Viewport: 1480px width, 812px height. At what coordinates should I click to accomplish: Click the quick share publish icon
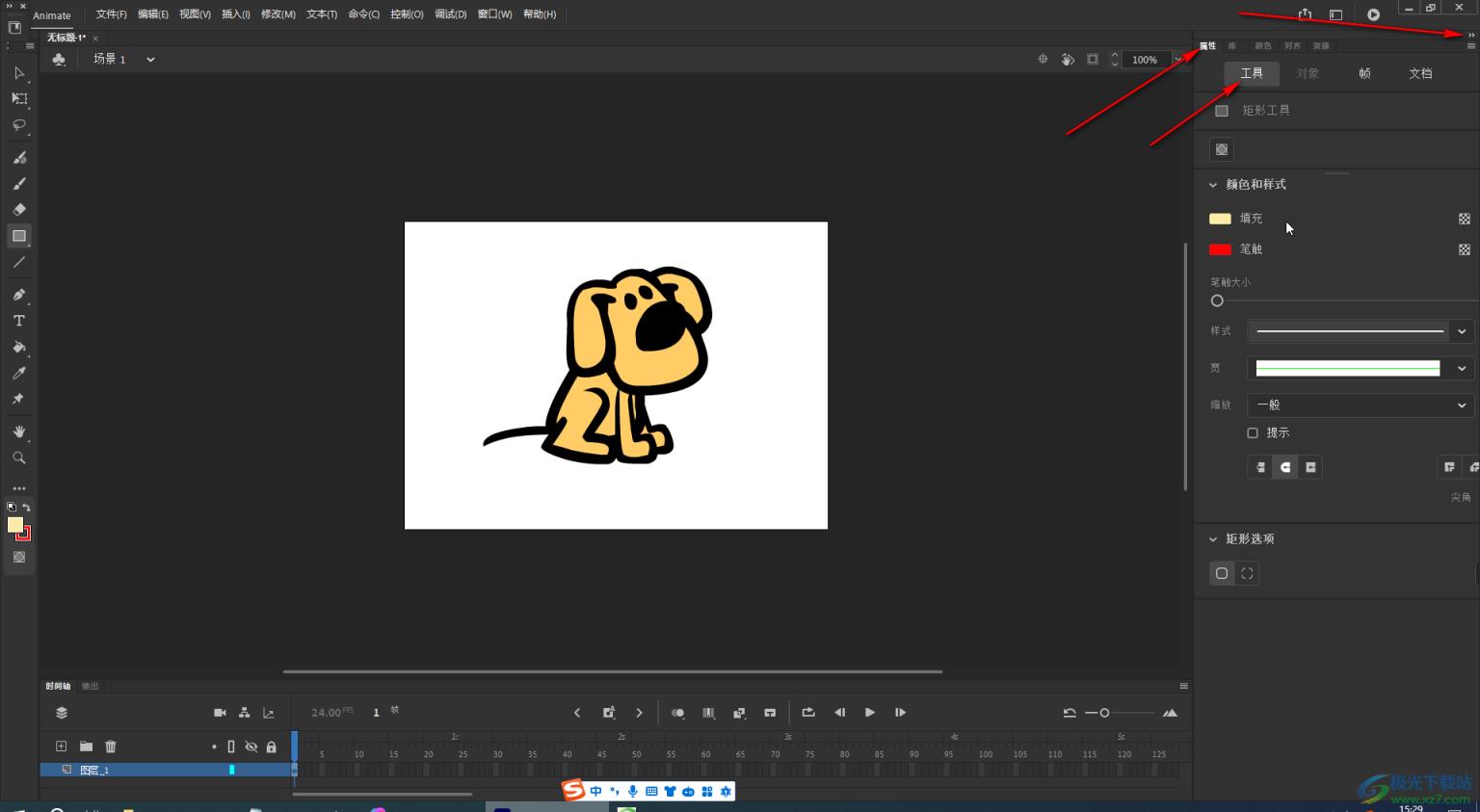(x=1305, y=14)
